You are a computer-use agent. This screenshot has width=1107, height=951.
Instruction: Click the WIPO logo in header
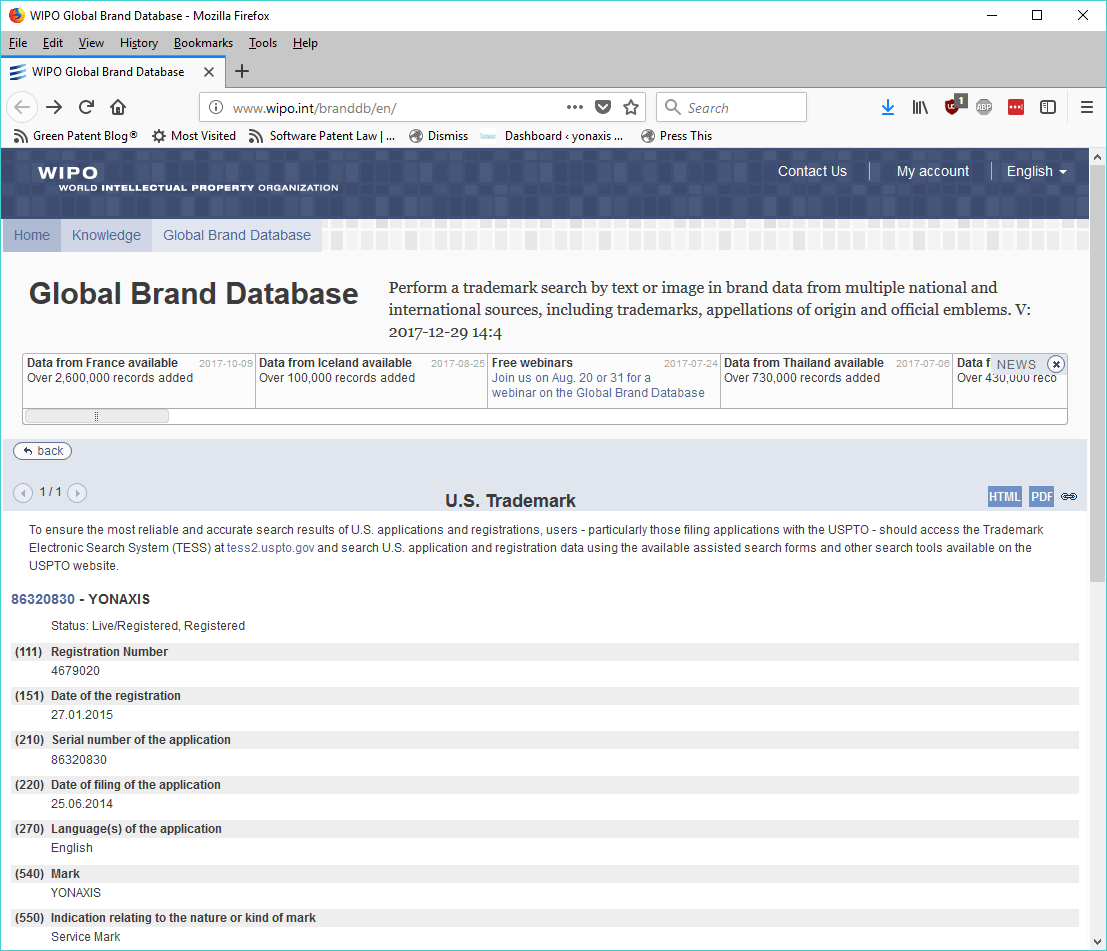(x=188, y=179)
